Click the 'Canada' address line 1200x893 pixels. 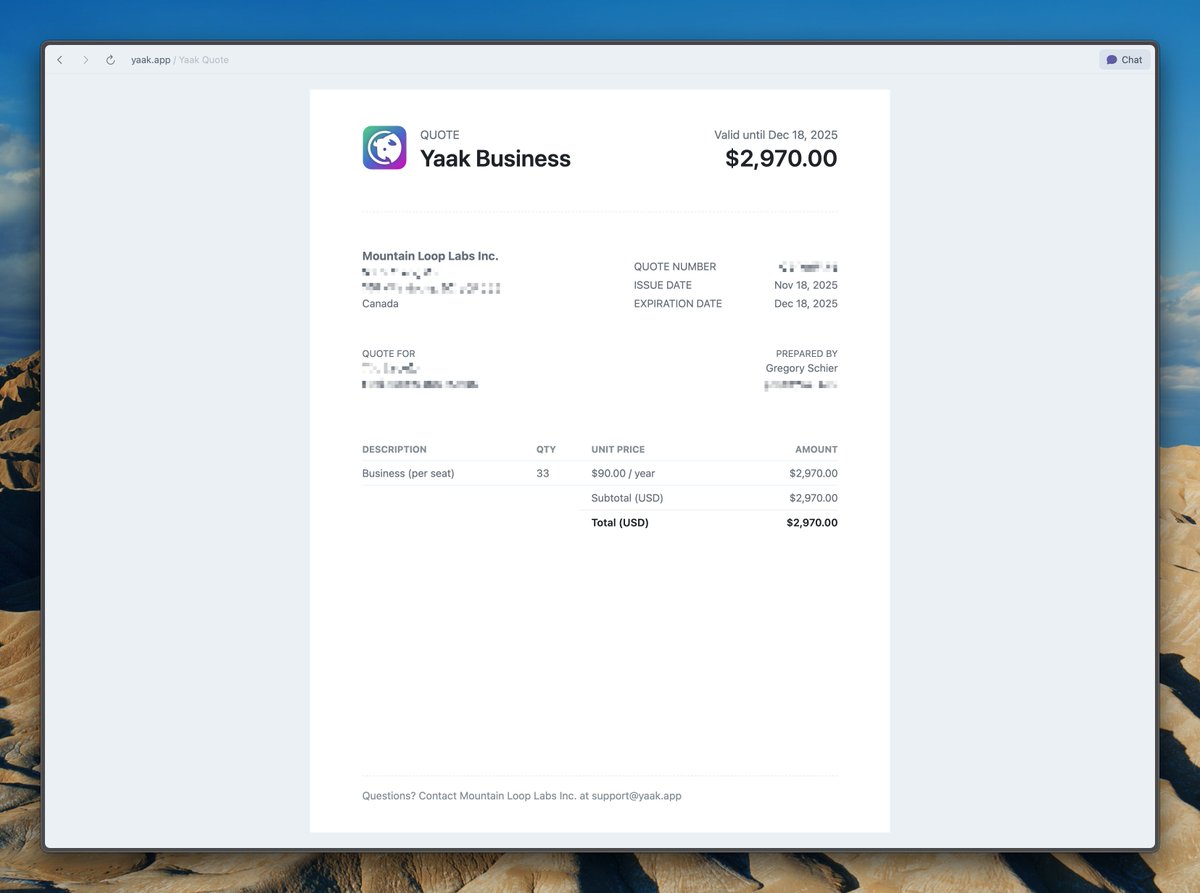380,304
